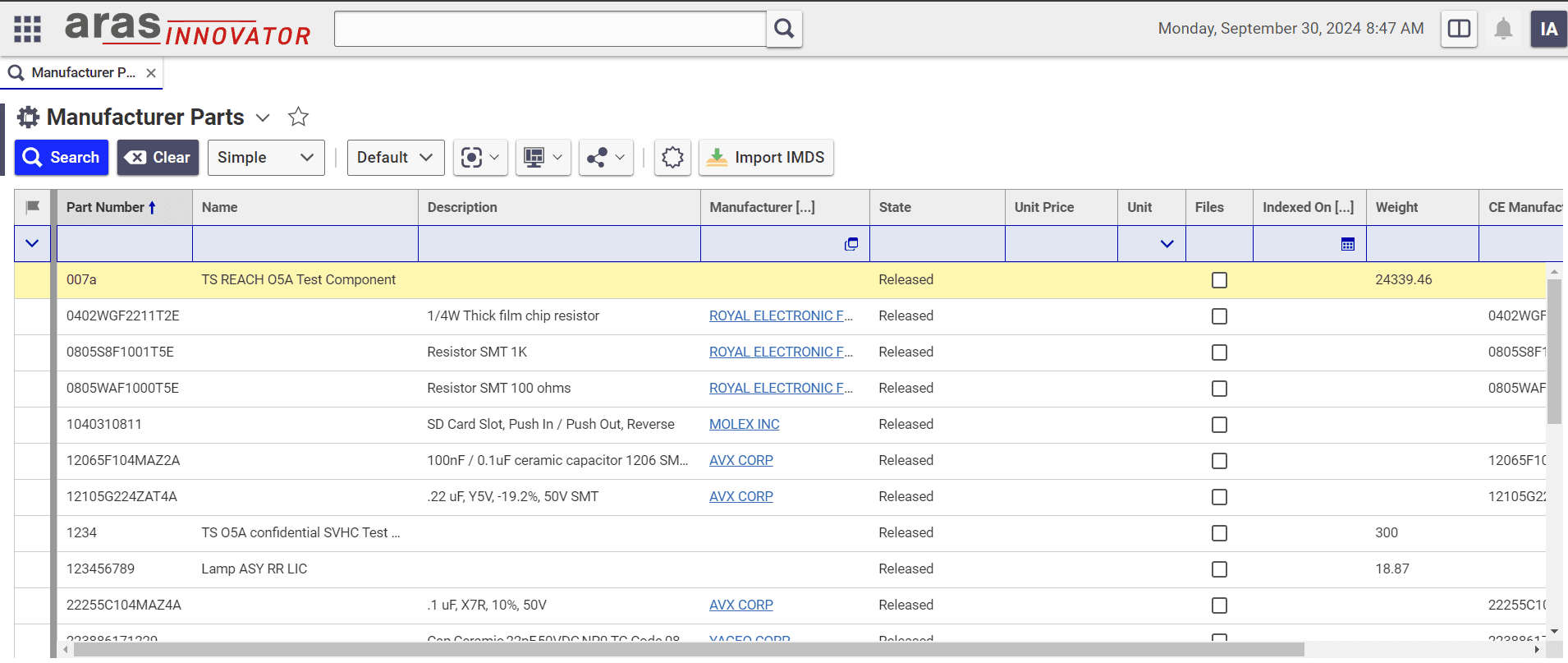
Task: Click weight value 24339.46
Action: point(1404,279)
